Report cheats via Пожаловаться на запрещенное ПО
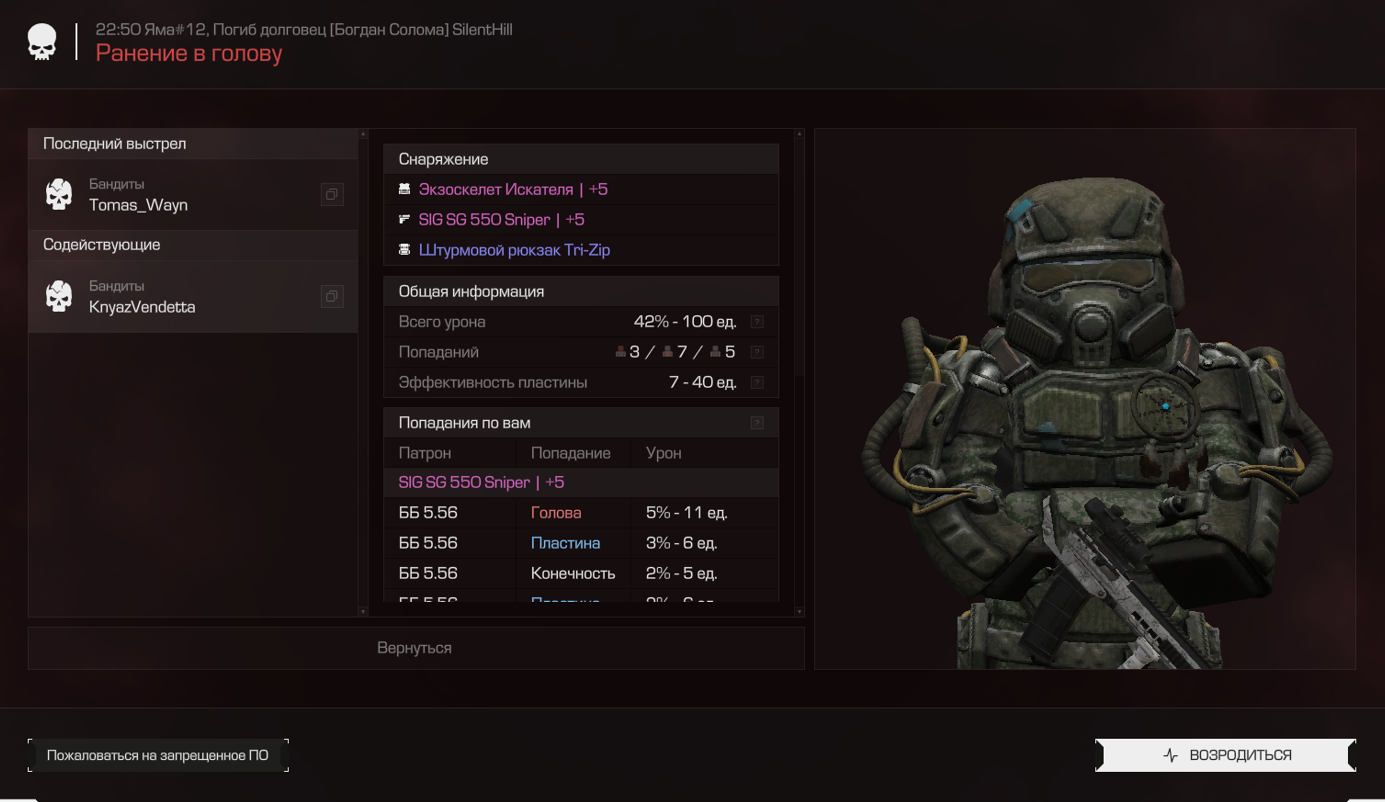The height and width of the screenshot is (802, 1385). (158, 755)
